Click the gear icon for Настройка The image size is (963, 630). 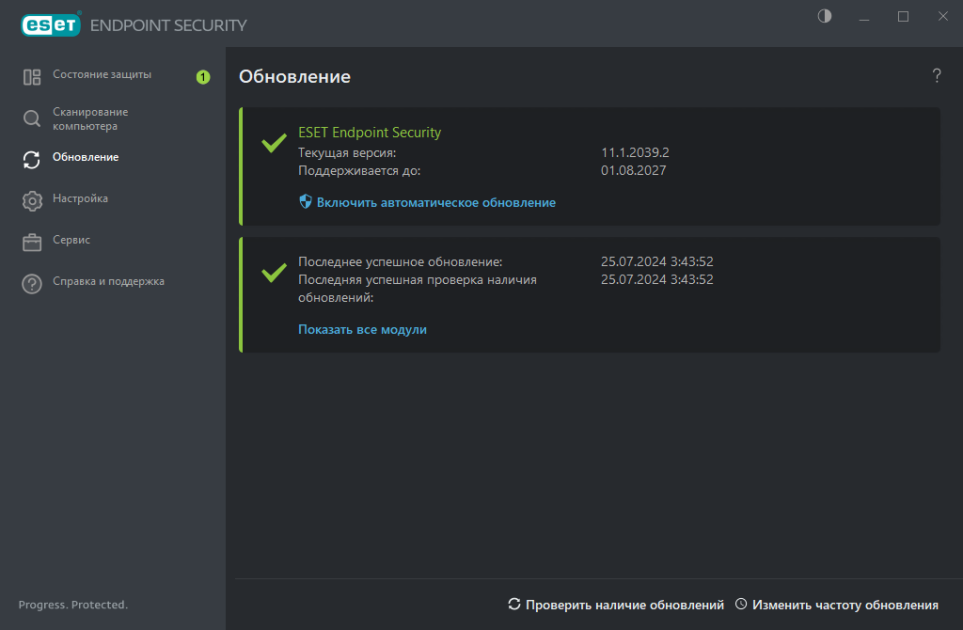(x=32, y=201)
